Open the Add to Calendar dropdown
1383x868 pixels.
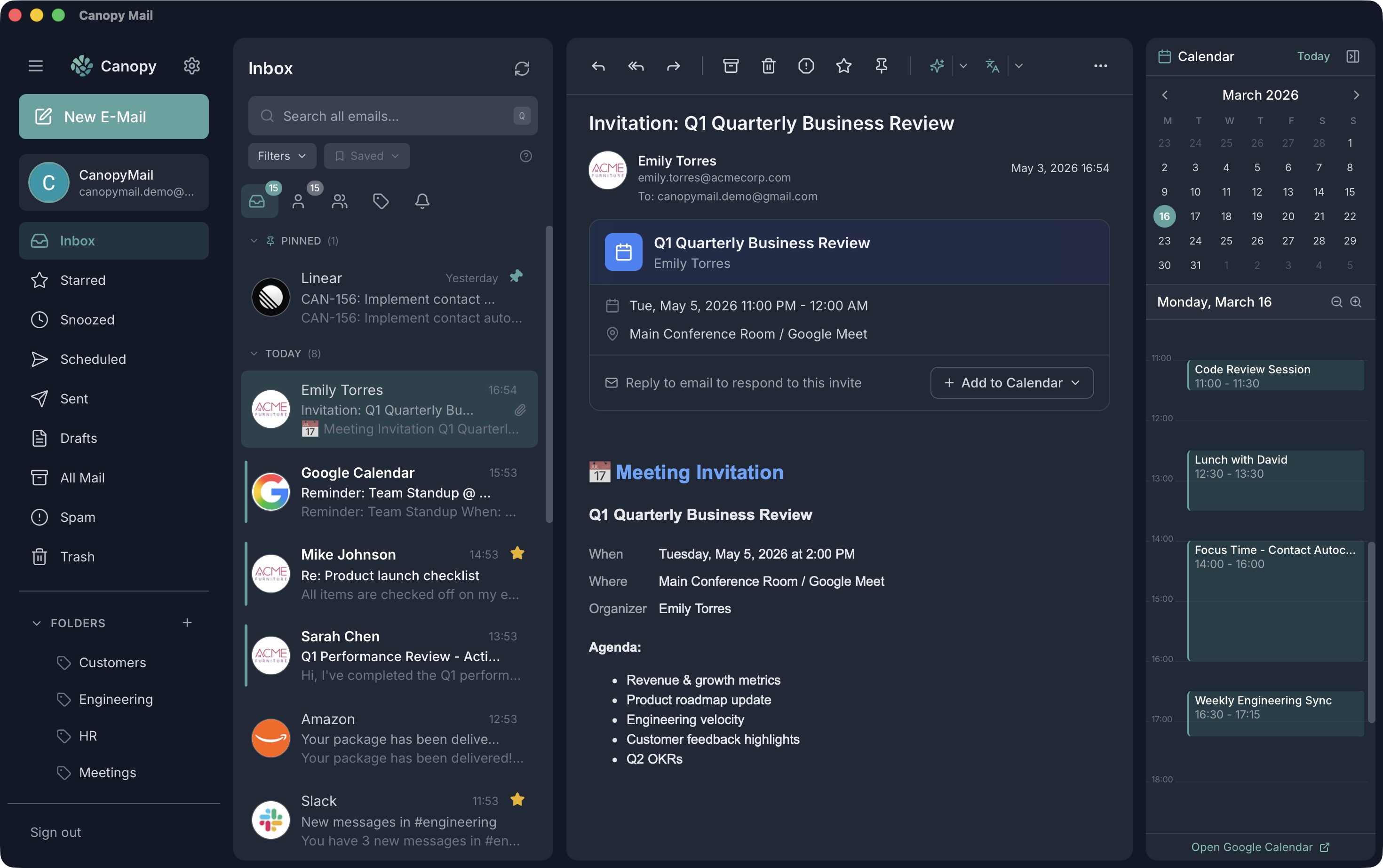click(1012, 383)
